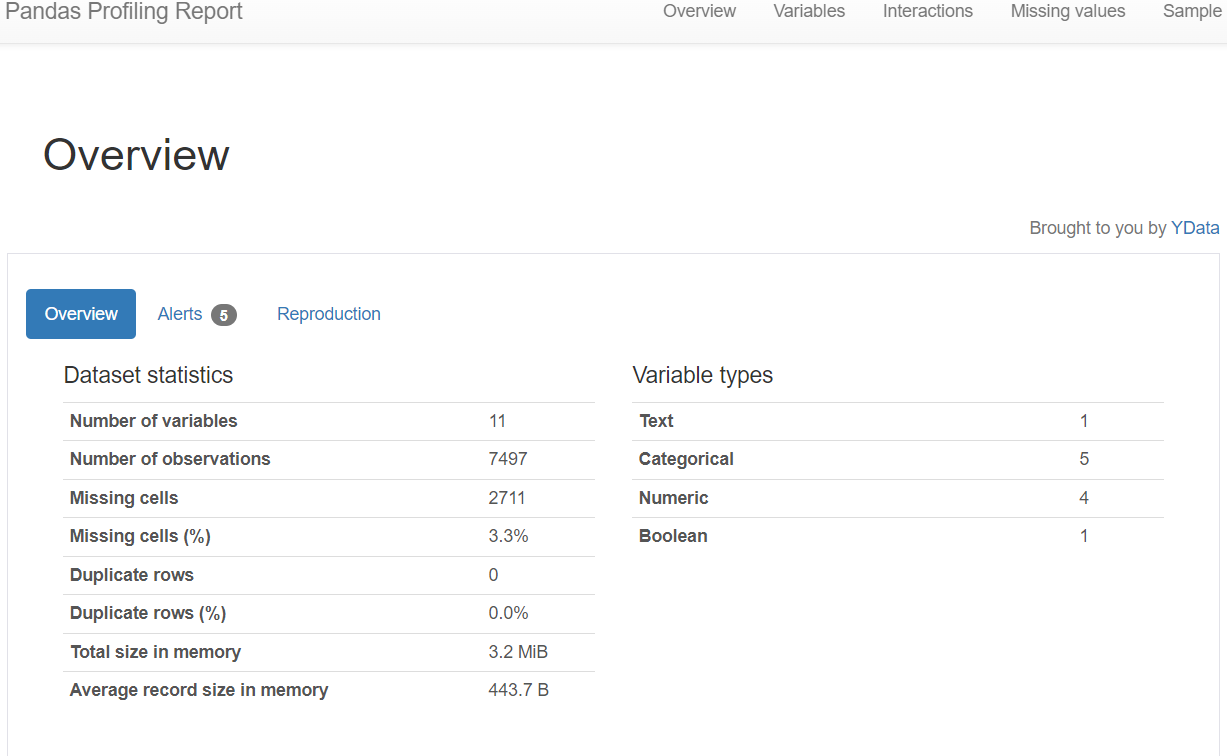Select Average record size in memory label

coord(199,690)
